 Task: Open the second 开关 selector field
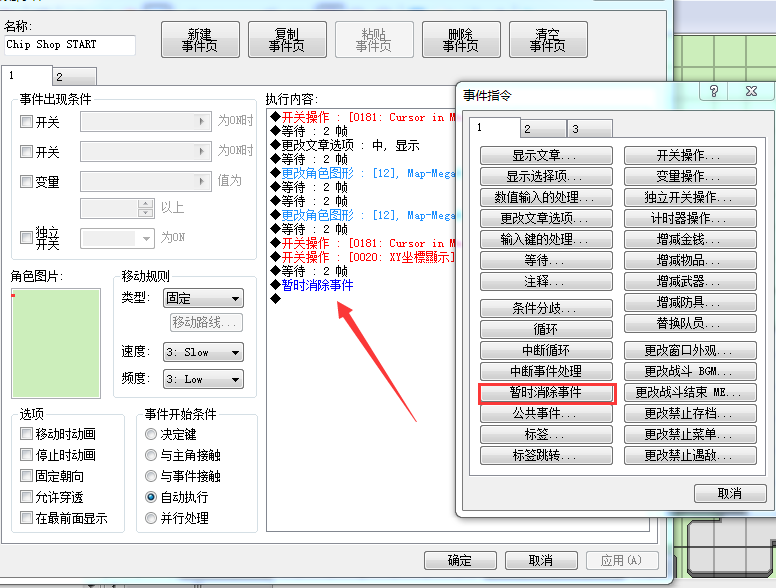[146, 151]
